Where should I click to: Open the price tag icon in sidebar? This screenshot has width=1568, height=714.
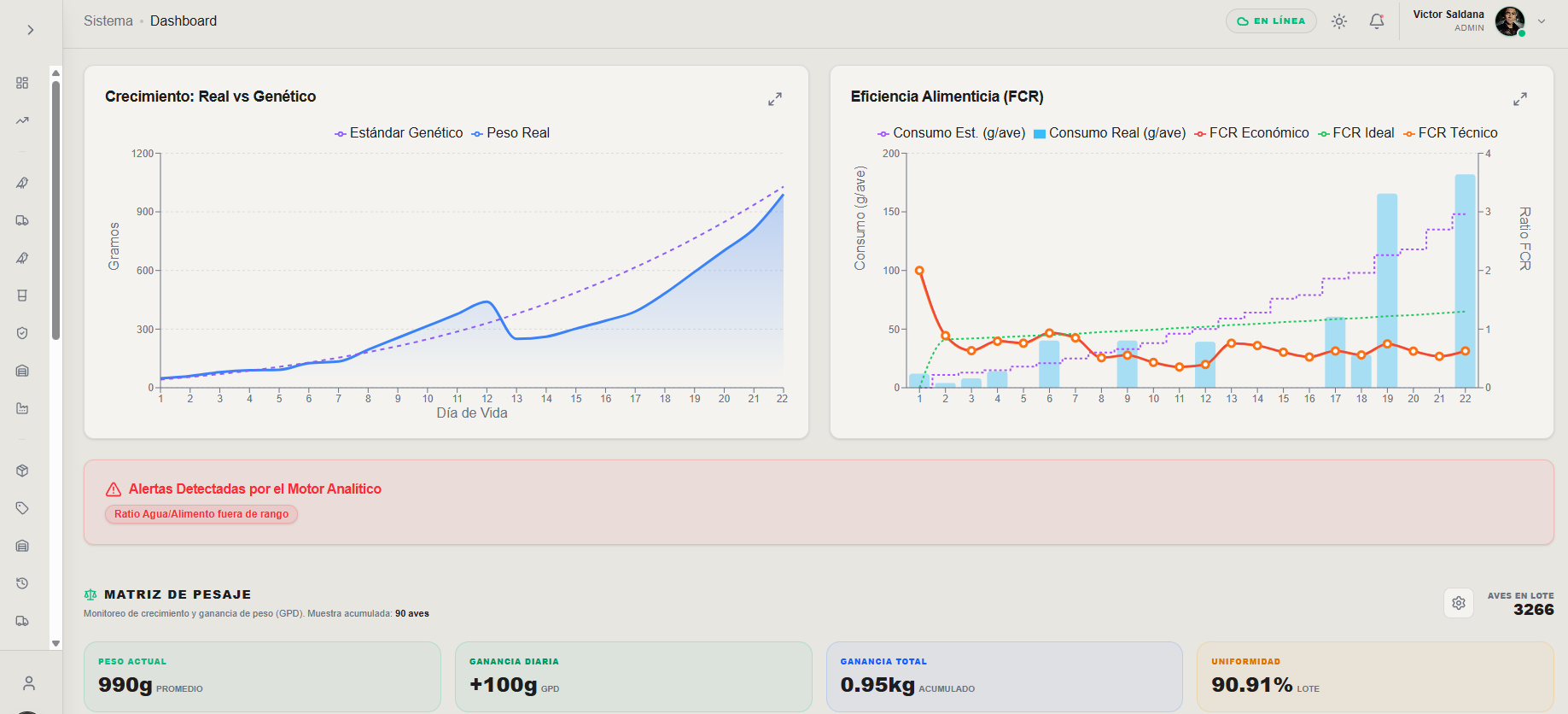22,508
